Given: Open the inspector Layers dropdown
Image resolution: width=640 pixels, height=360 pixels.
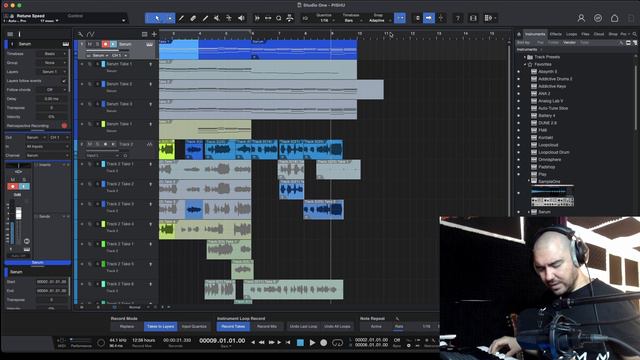Looking at the screenshot, I should (x=51, y=71).
